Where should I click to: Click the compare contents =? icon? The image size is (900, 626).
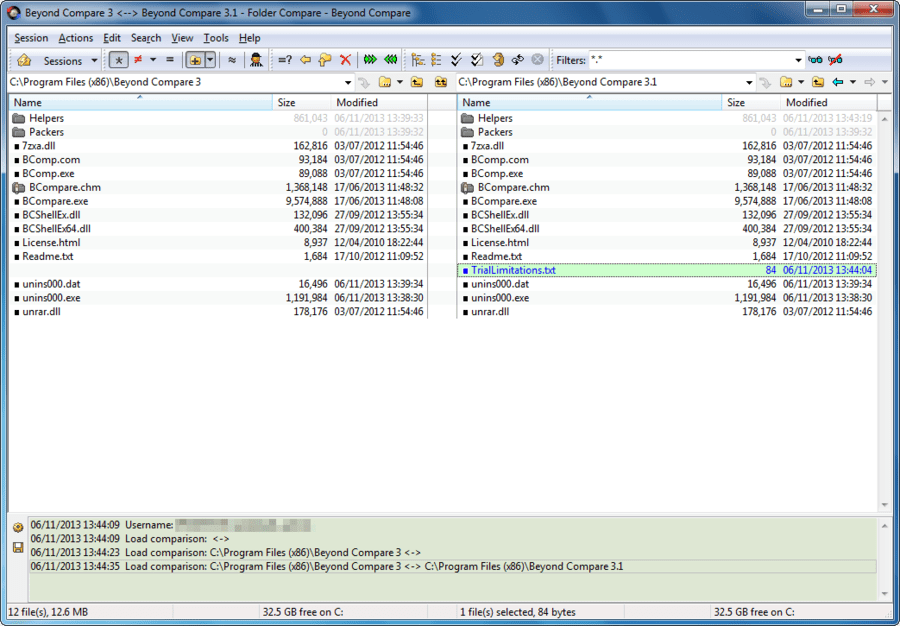(285, 61)
